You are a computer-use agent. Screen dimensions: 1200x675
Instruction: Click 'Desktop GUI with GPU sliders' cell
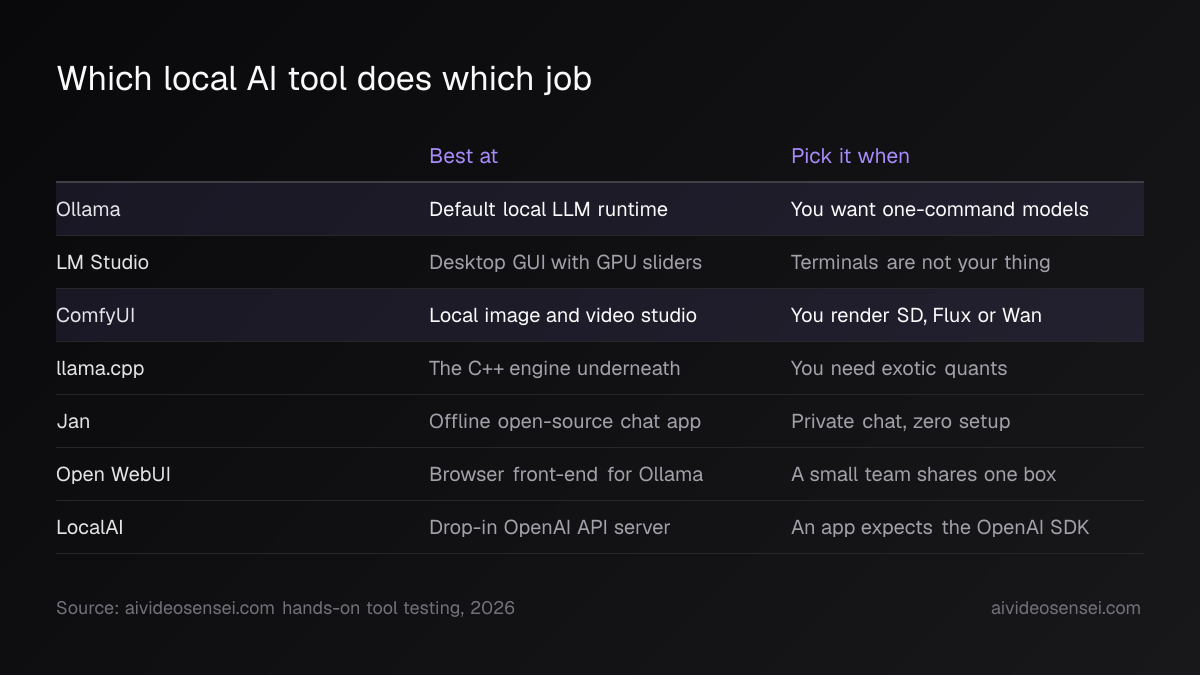tap(565, 262)
